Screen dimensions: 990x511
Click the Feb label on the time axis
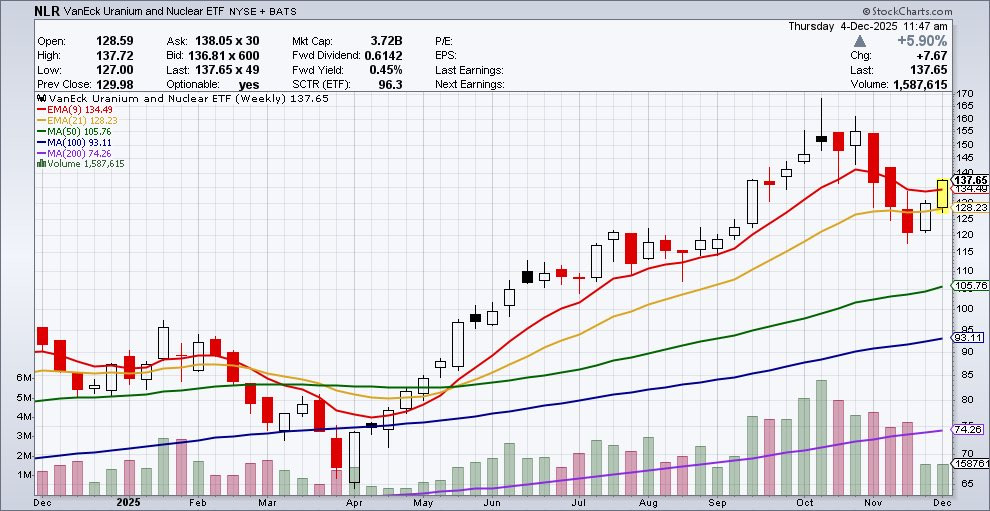click(x=198, y=503)
